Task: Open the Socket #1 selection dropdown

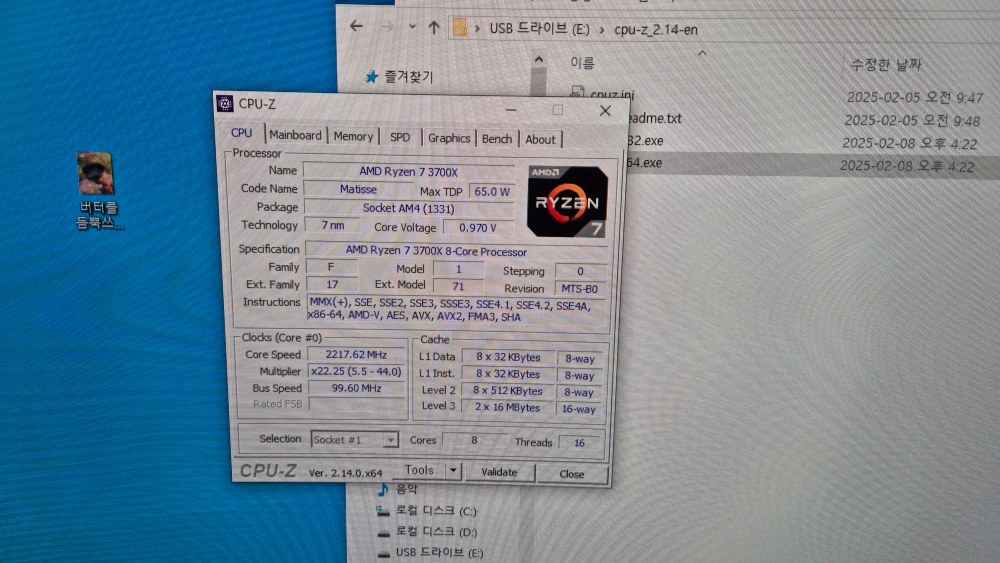Action: [355, 439]
